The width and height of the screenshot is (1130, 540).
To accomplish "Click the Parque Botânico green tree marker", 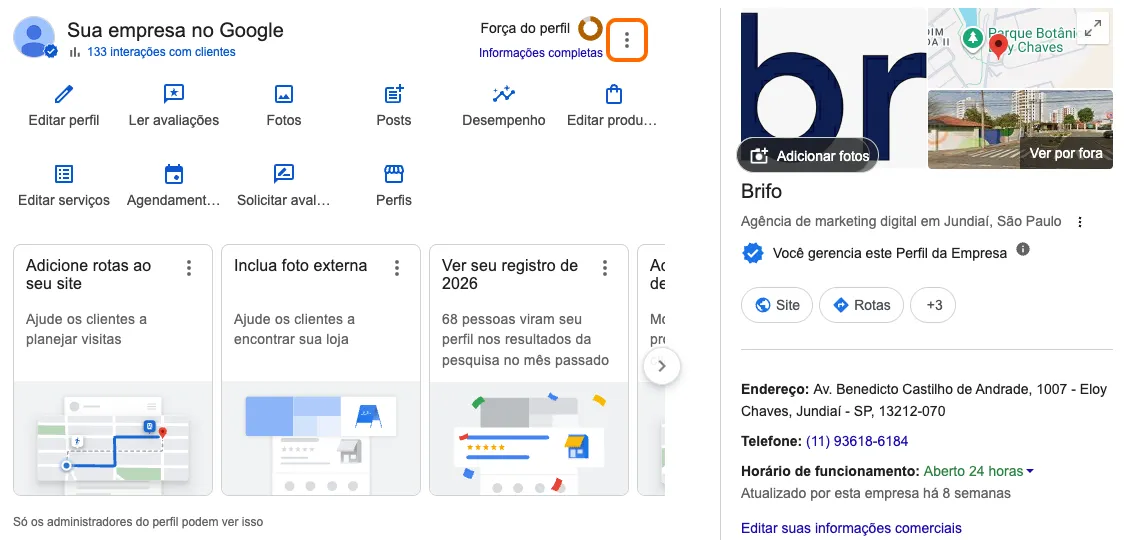I will [x=973, y=37].
